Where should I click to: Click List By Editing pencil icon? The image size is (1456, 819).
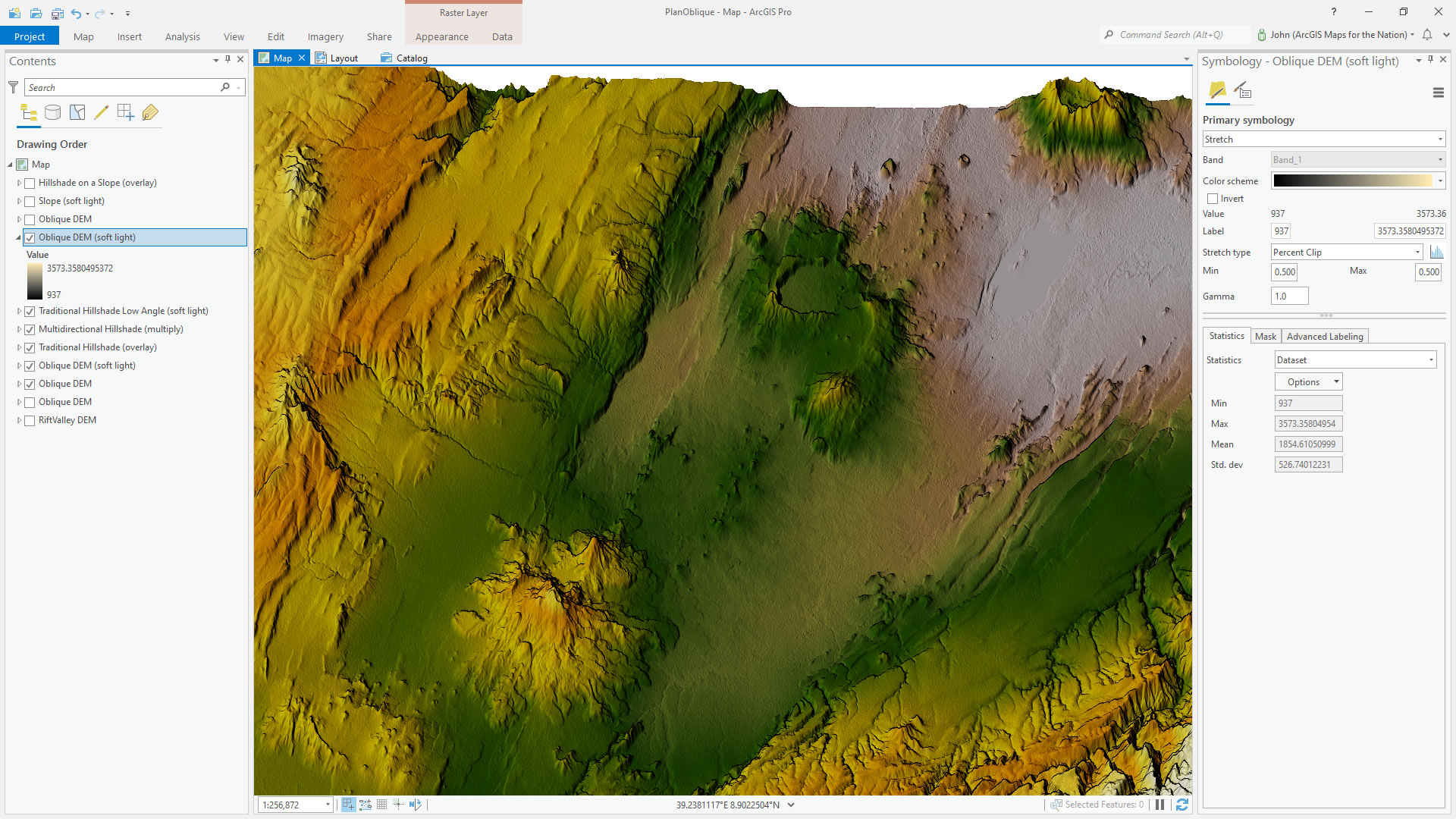coord(101,113)
